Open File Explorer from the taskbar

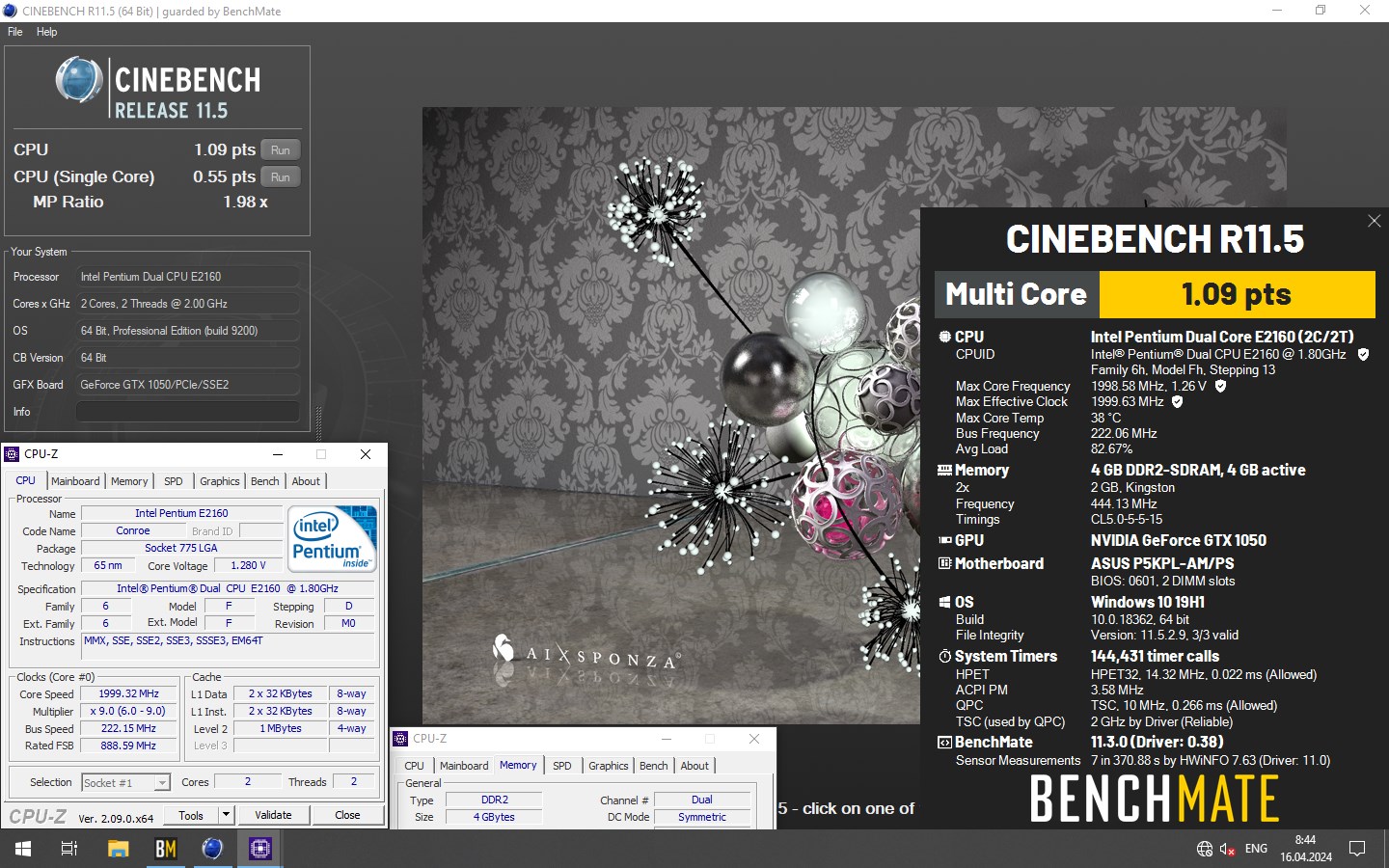[118, 849]
